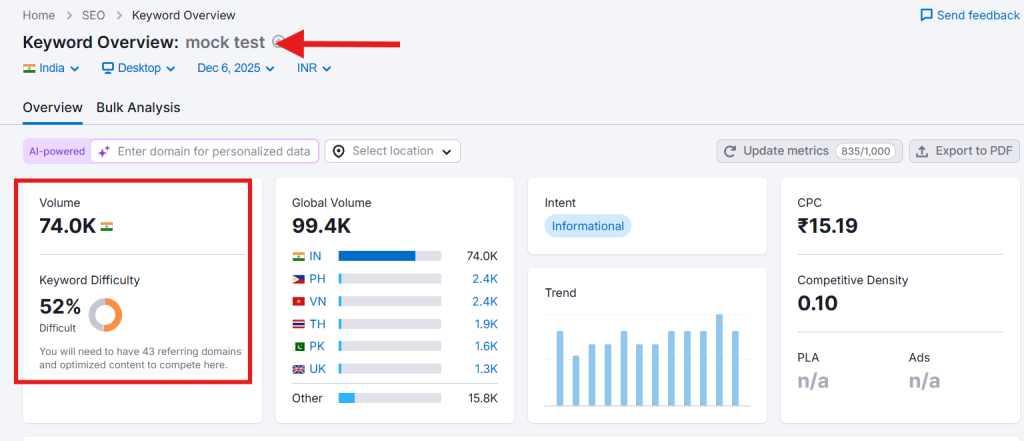Click the PK country link
Screen dimensions: 1024x441
coord(317,346)
